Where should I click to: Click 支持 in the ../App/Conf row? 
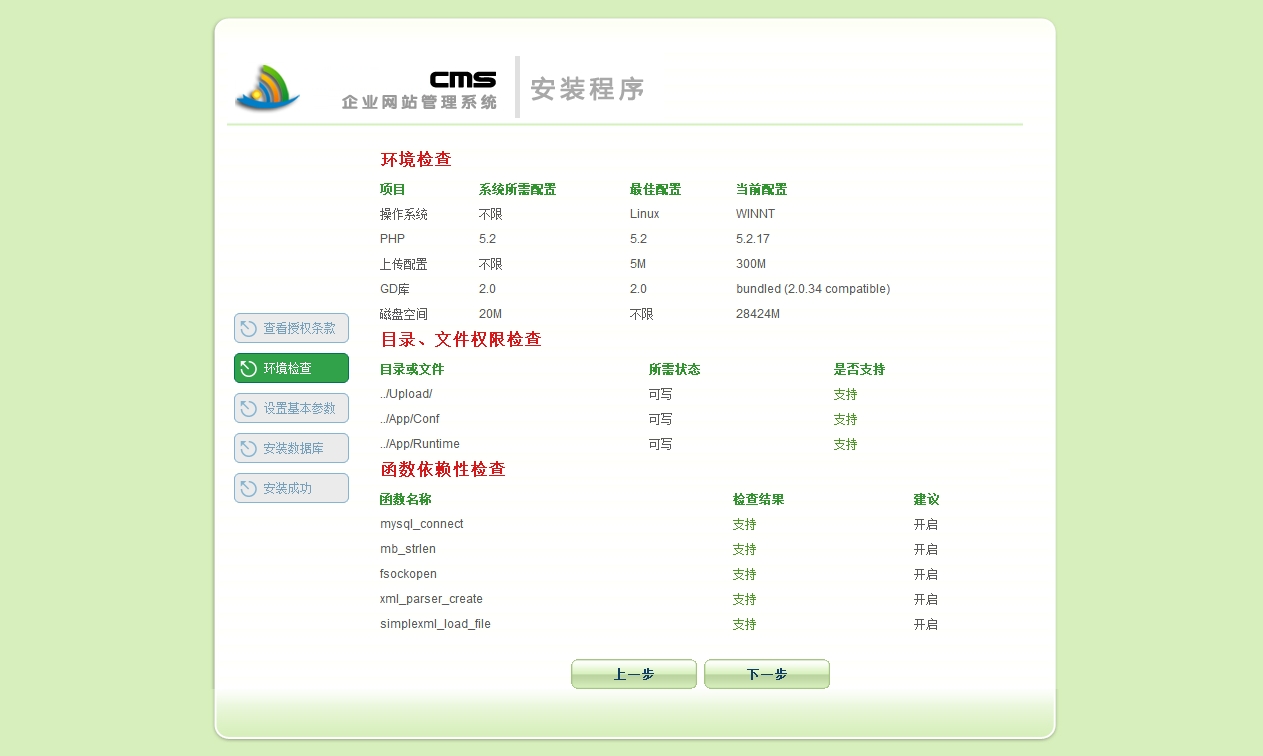point(846,419)
